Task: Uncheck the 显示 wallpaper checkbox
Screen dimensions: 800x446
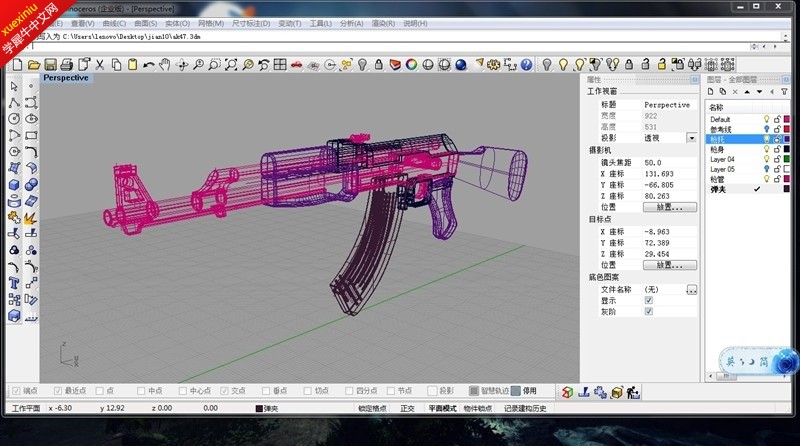Action: [x=648, y=300]
